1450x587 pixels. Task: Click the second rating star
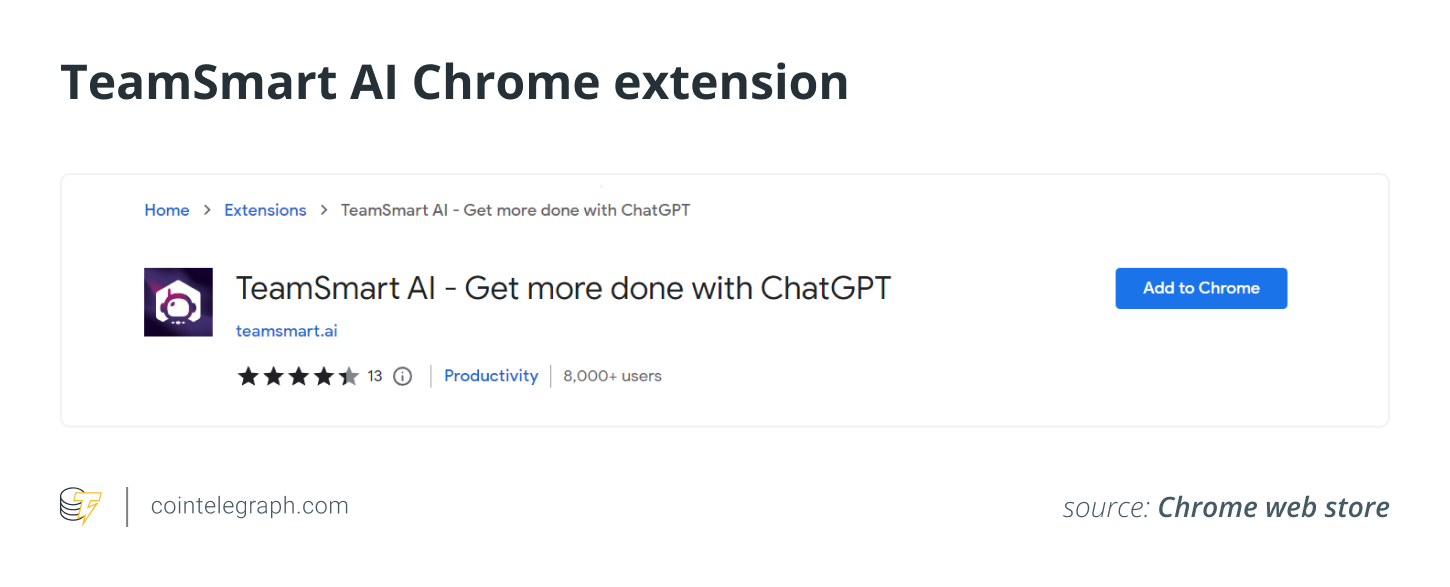[273, 377]
